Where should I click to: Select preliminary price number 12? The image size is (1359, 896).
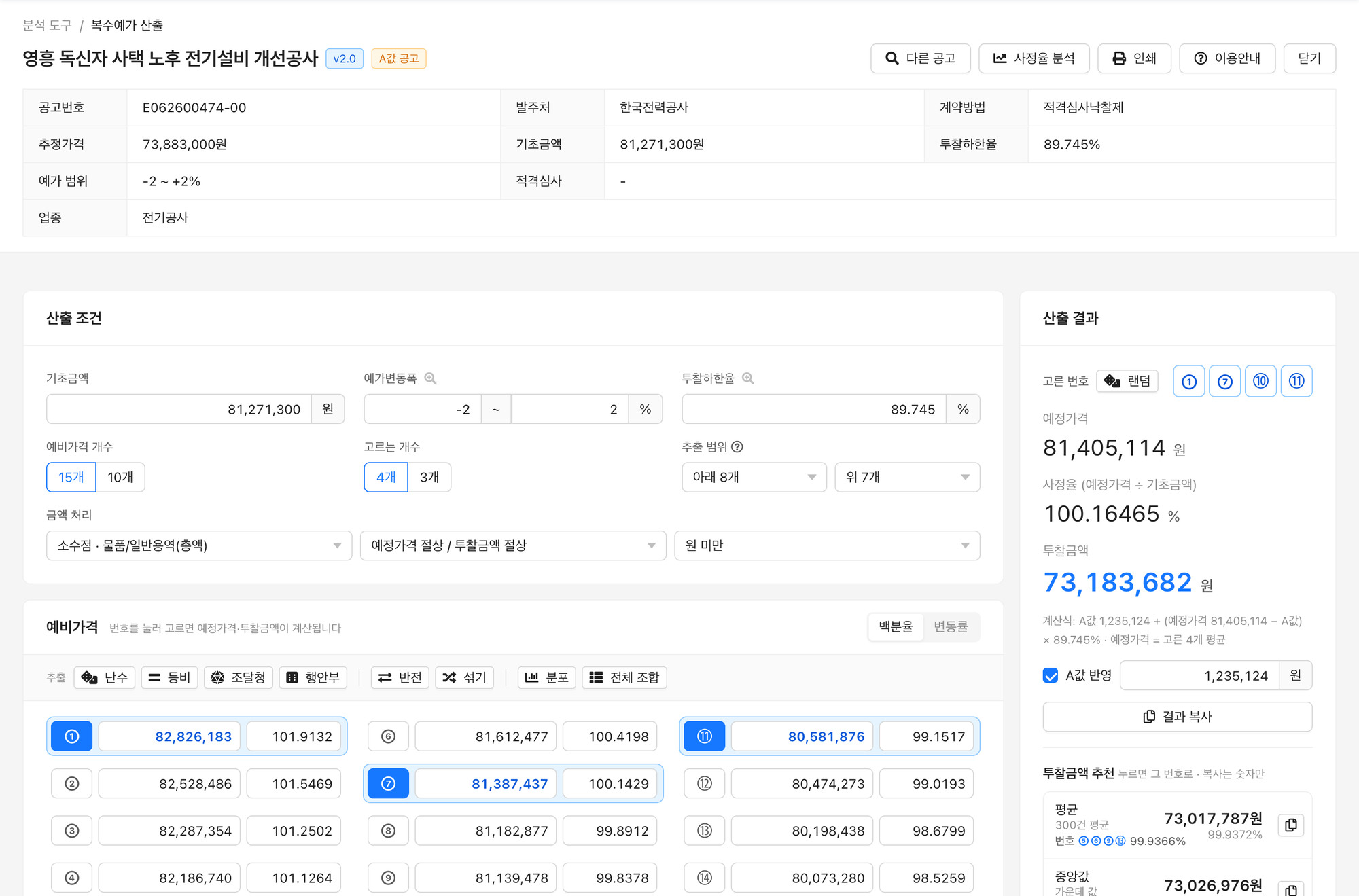(x=705, y=784)
